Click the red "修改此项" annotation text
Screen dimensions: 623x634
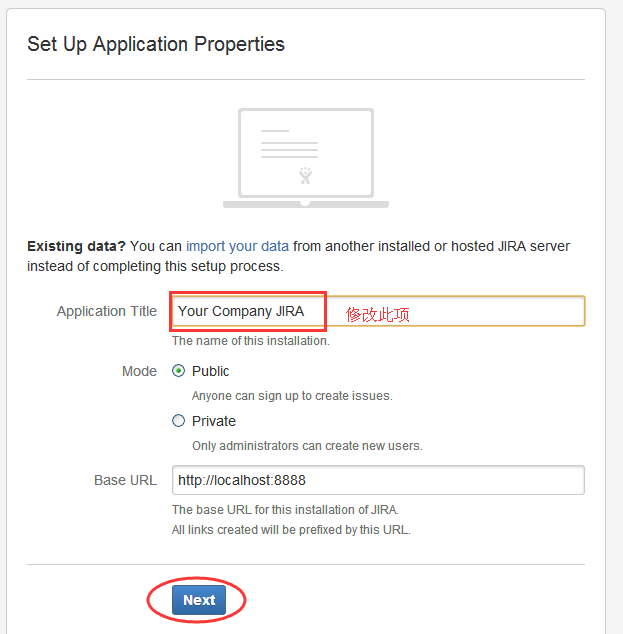[378, 314]
